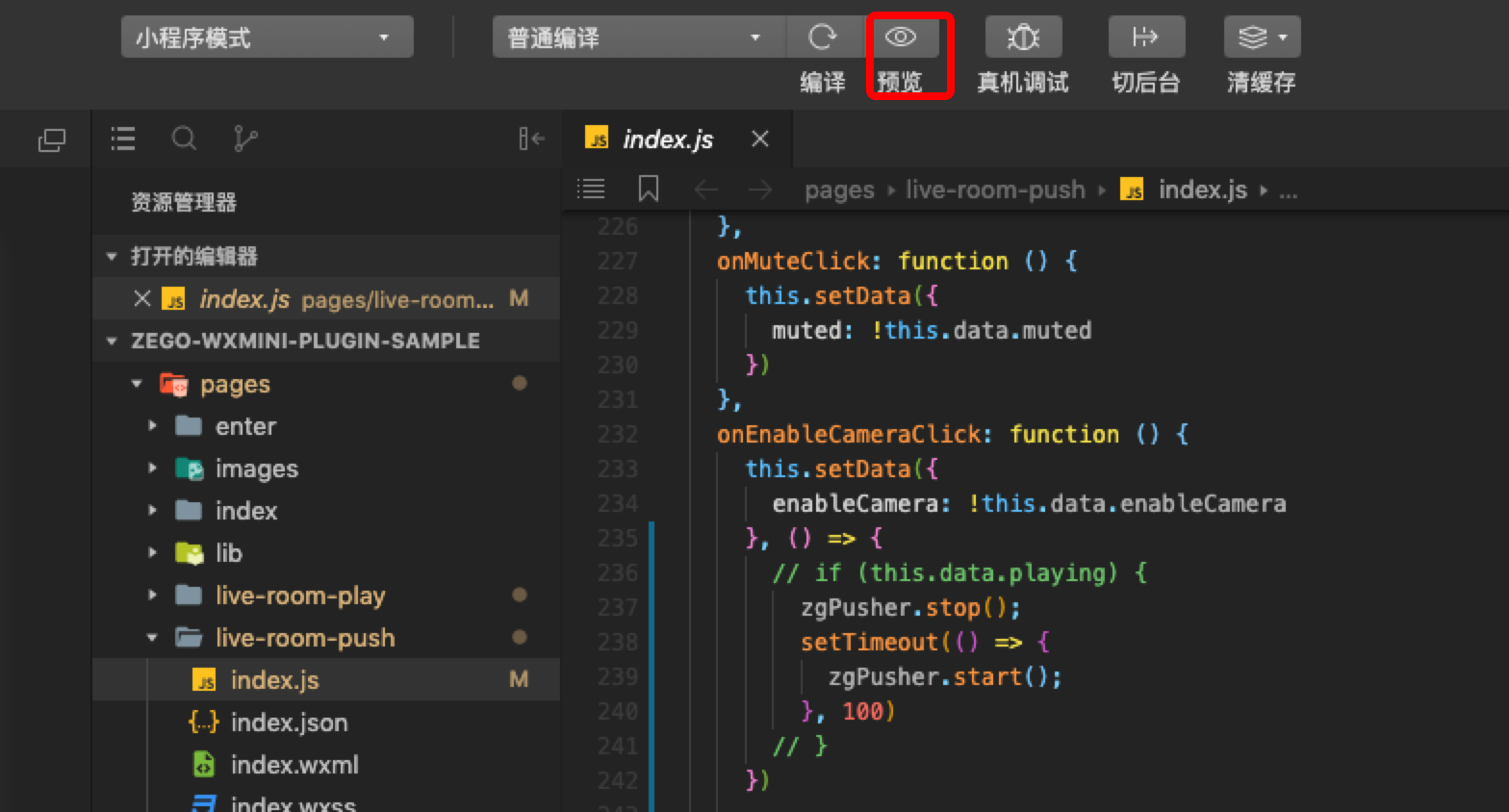
Task: Click the outline list icon in explorer
Action: [123, 140]
